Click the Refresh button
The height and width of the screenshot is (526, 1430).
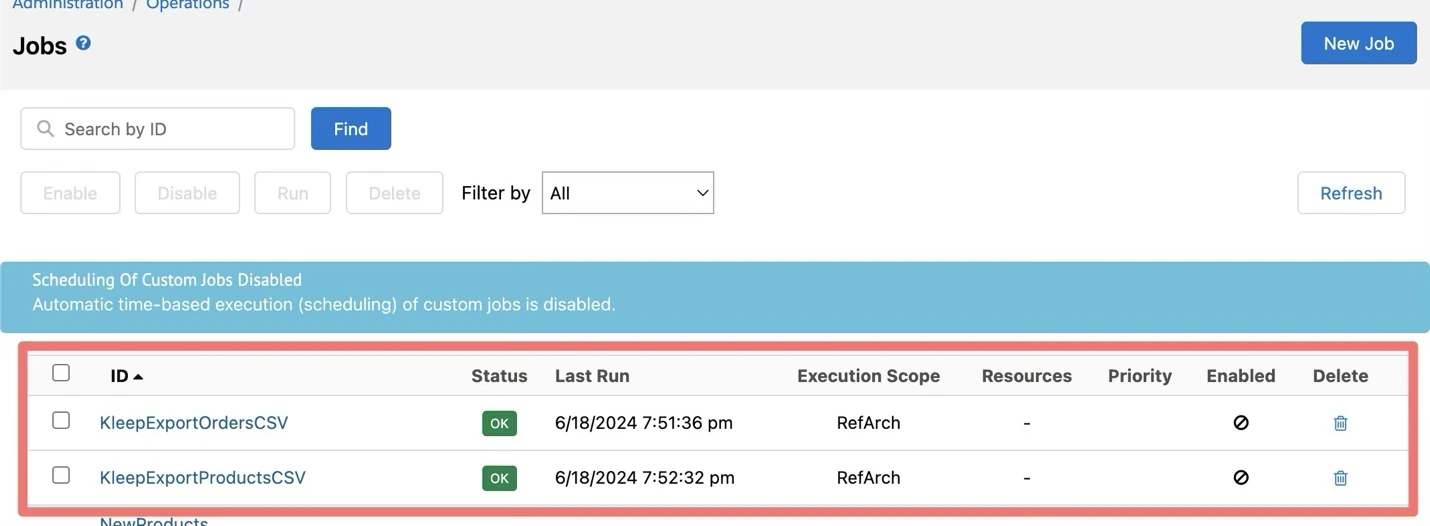(x=1351, y=193)
